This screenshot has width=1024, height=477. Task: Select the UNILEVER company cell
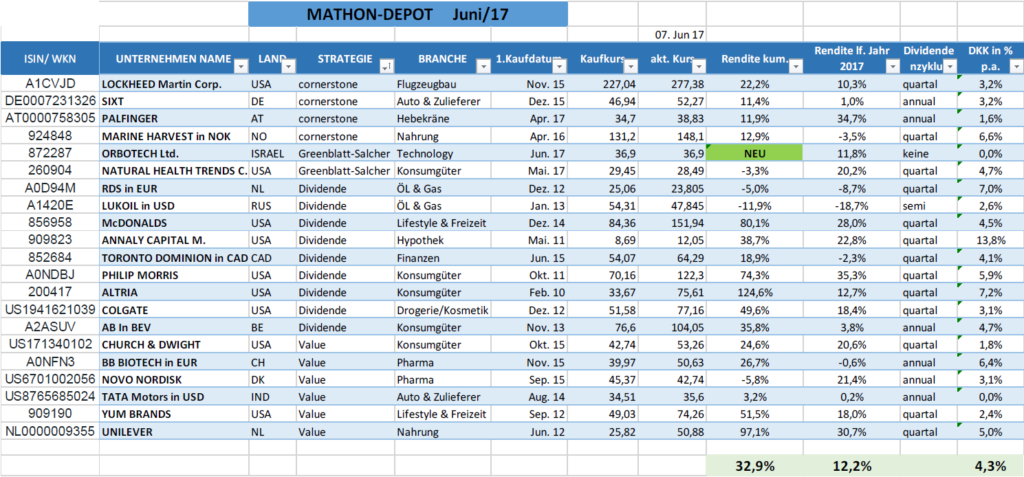pyautogui.click(x=174, y=432)
